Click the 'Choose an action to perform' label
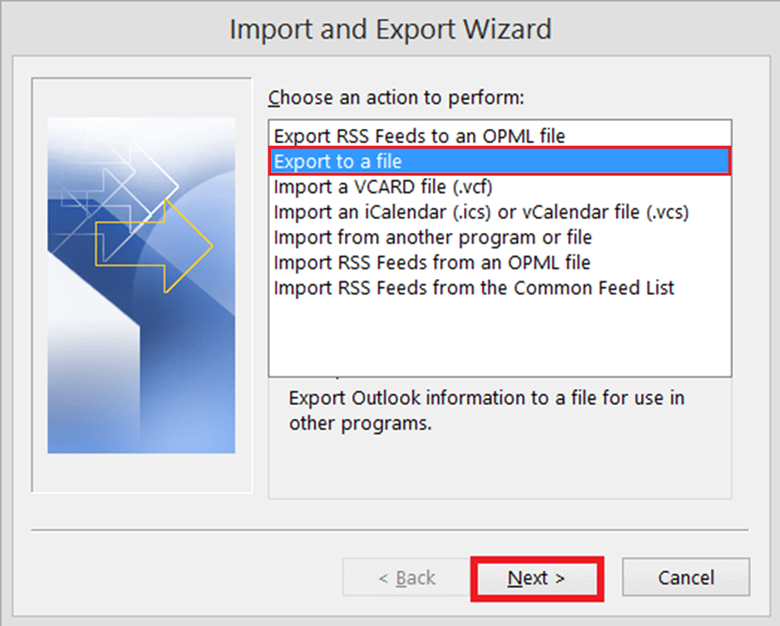 coord(396,98)
